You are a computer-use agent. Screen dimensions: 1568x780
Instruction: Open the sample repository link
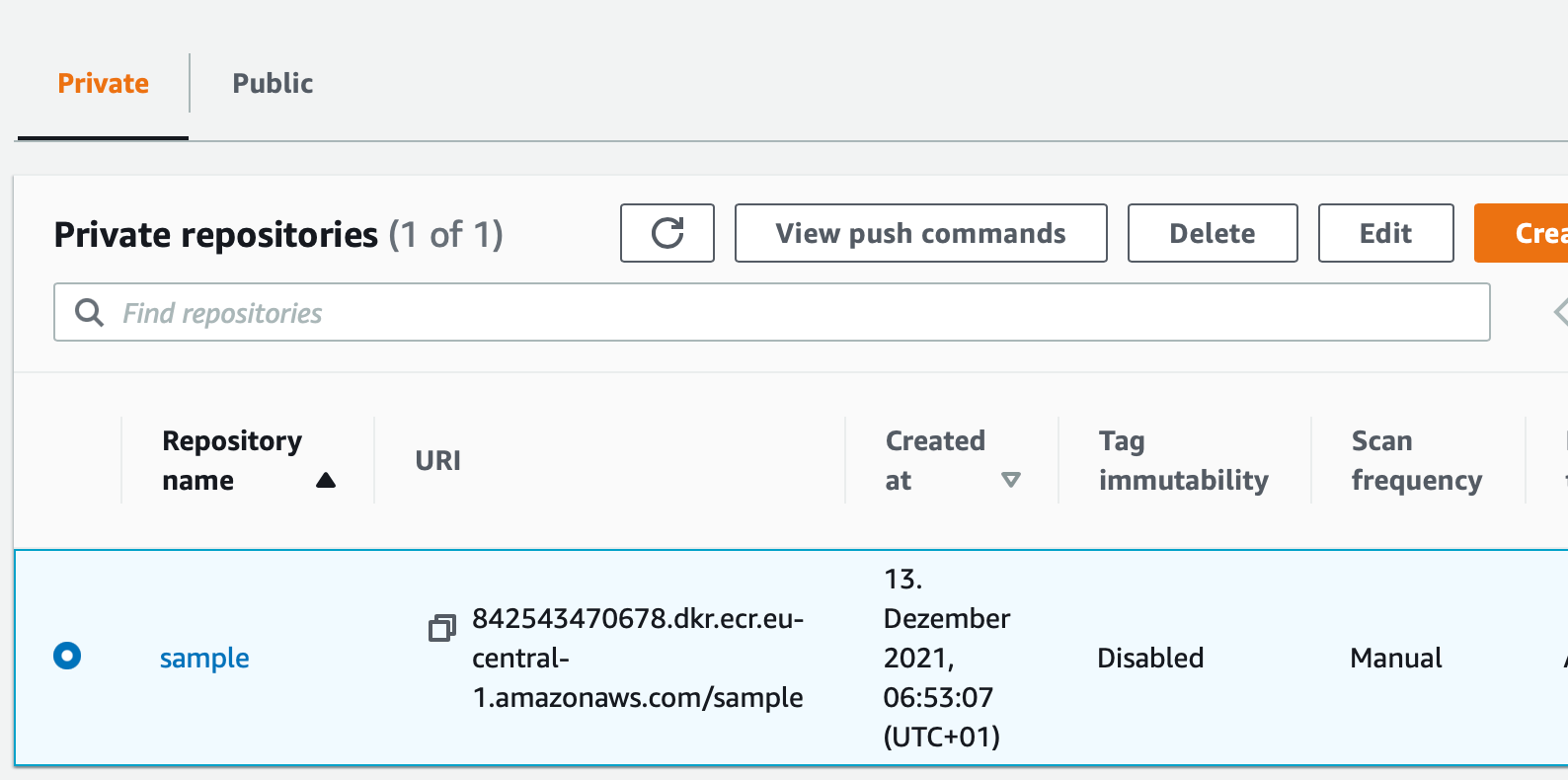pos(204,658)
